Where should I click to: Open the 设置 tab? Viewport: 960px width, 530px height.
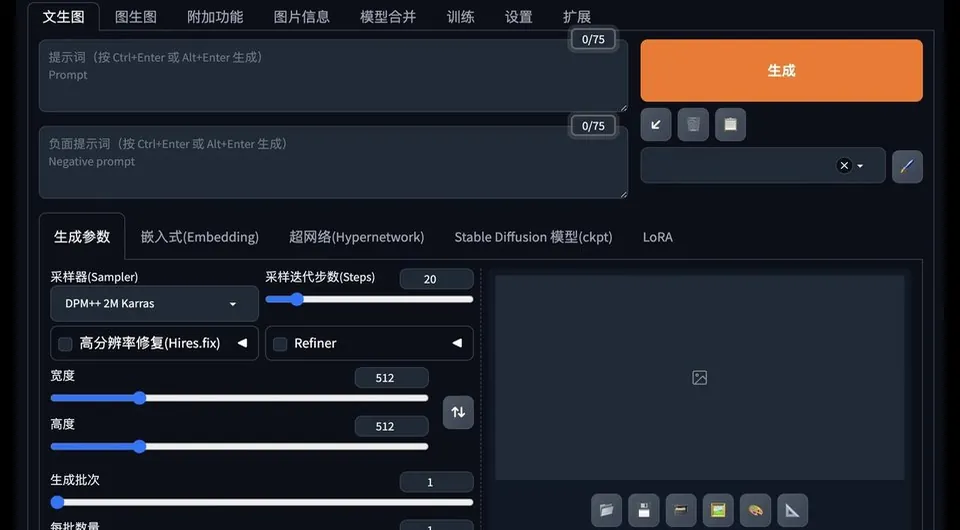519,17
